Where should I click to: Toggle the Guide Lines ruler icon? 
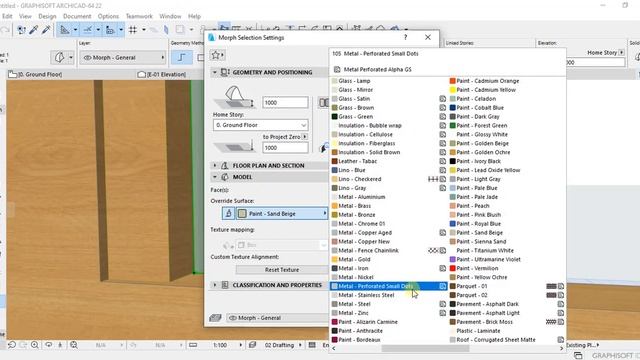tap(65, 30)
